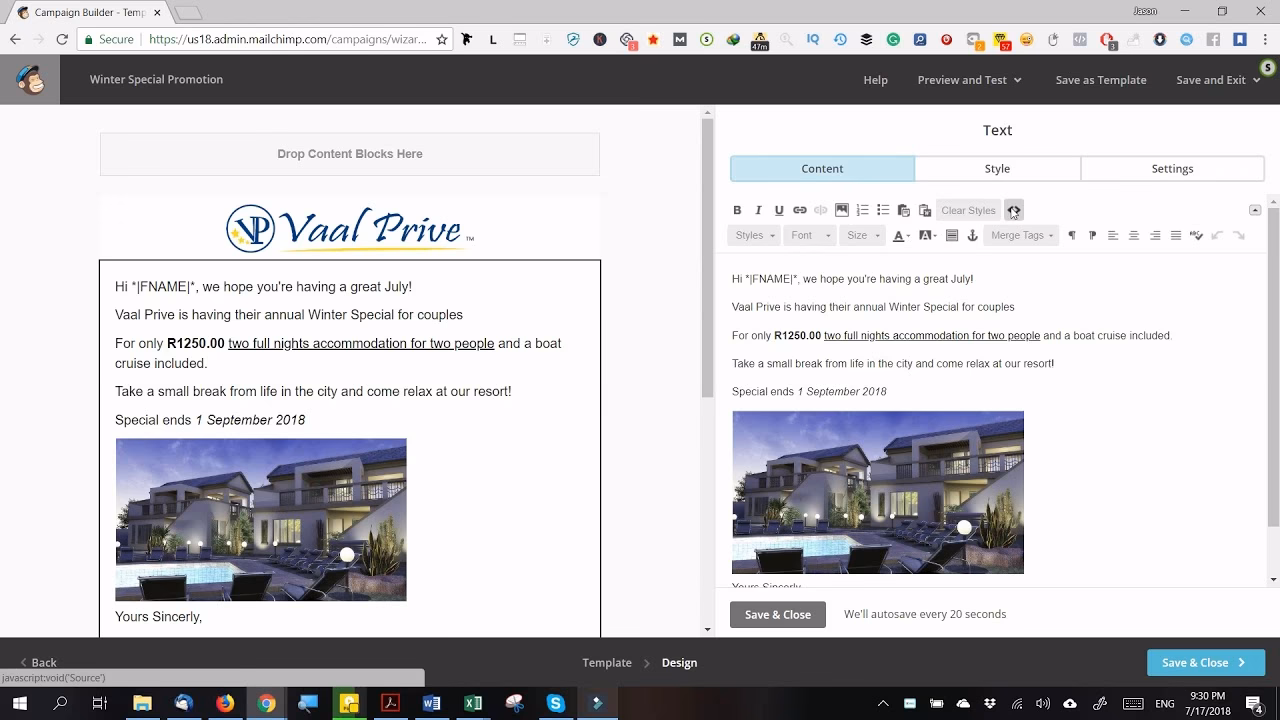Open Excel from the Windows taskbar

[x=472, y=703]
